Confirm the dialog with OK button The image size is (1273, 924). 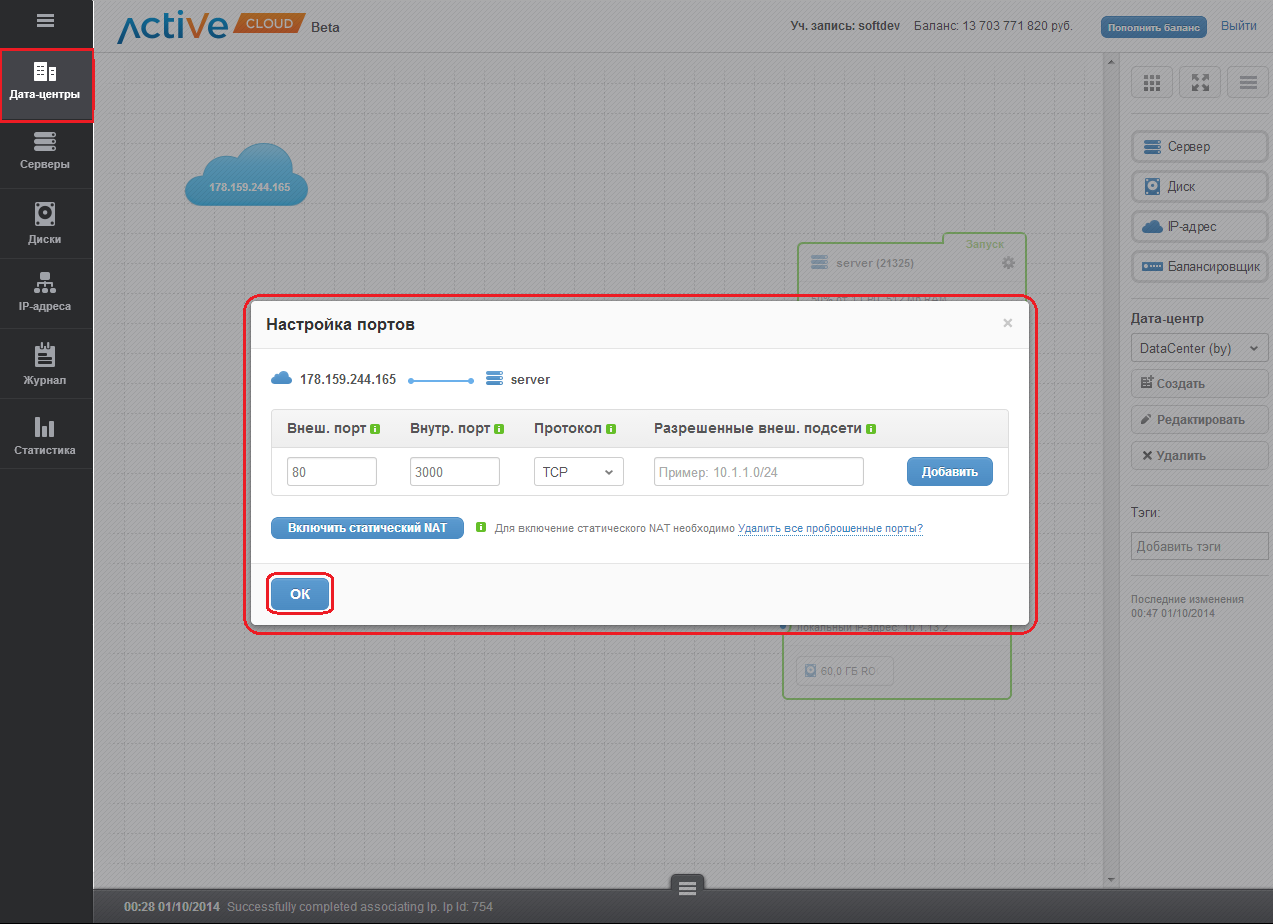pos(300,594)
